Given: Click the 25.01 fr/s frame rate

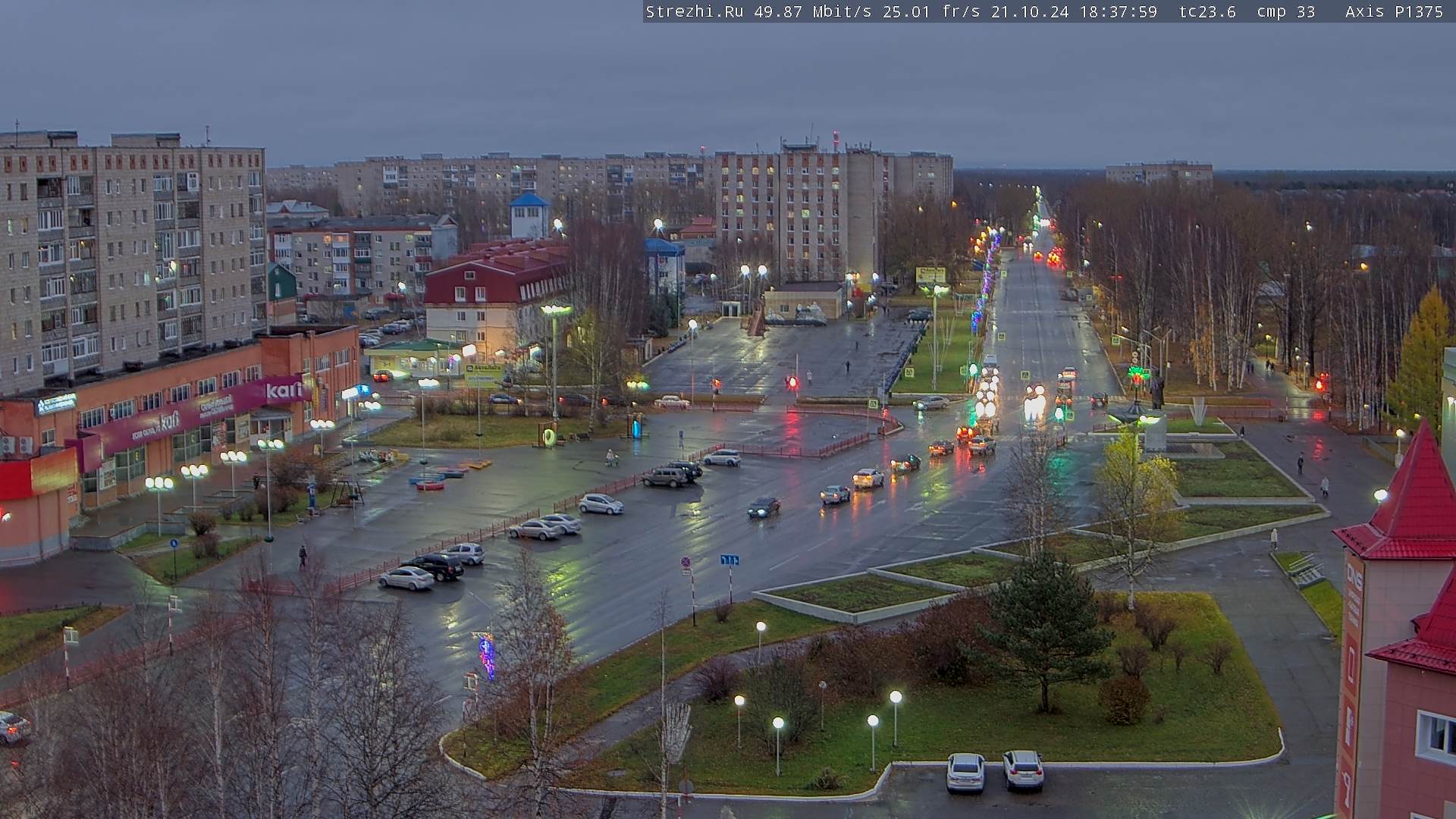Looking at the screenshot, I should click(x=930, y=12).
